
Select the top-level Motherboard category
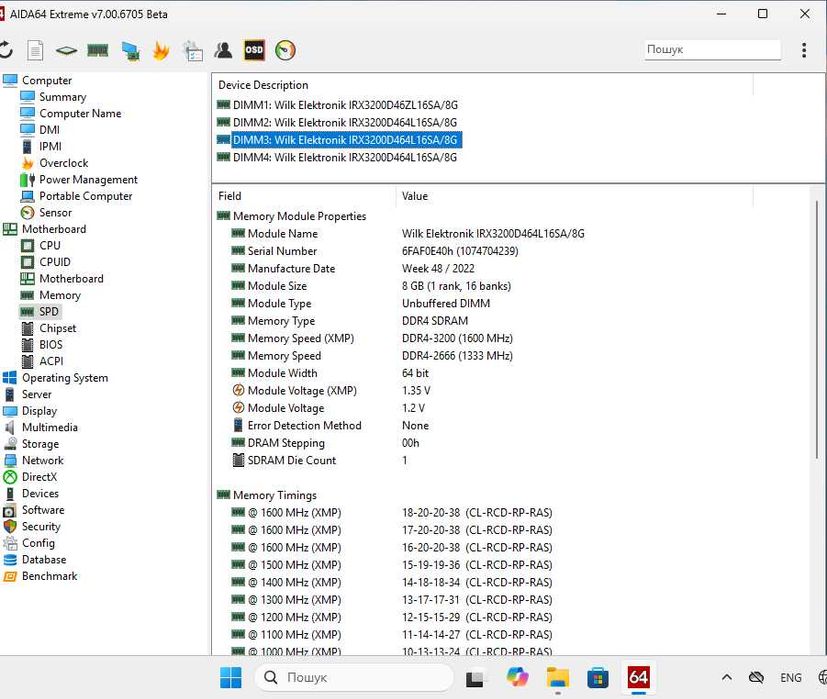tap(54, 229)
